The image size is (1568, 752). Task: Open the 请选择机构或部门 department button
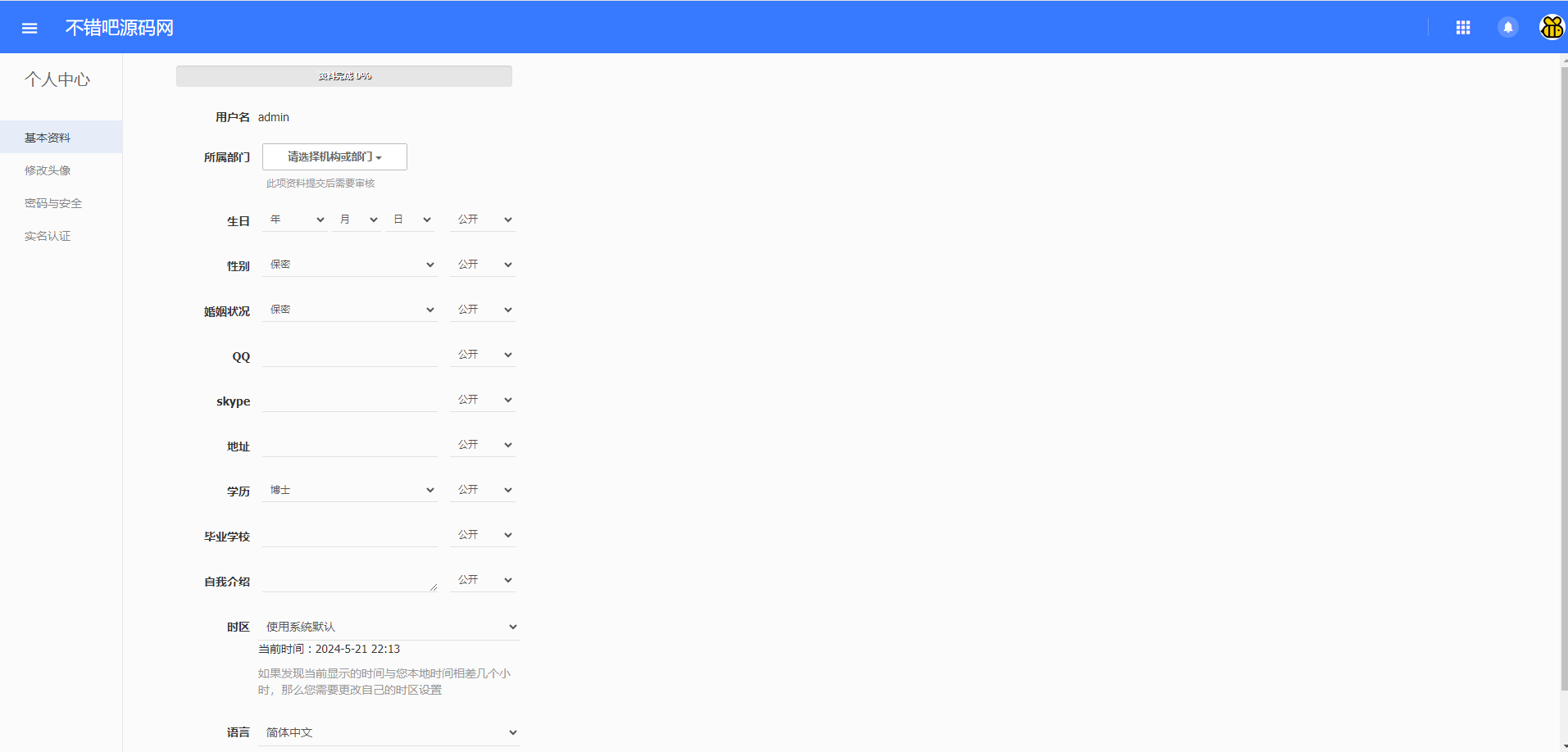click(x=334, y=156)
